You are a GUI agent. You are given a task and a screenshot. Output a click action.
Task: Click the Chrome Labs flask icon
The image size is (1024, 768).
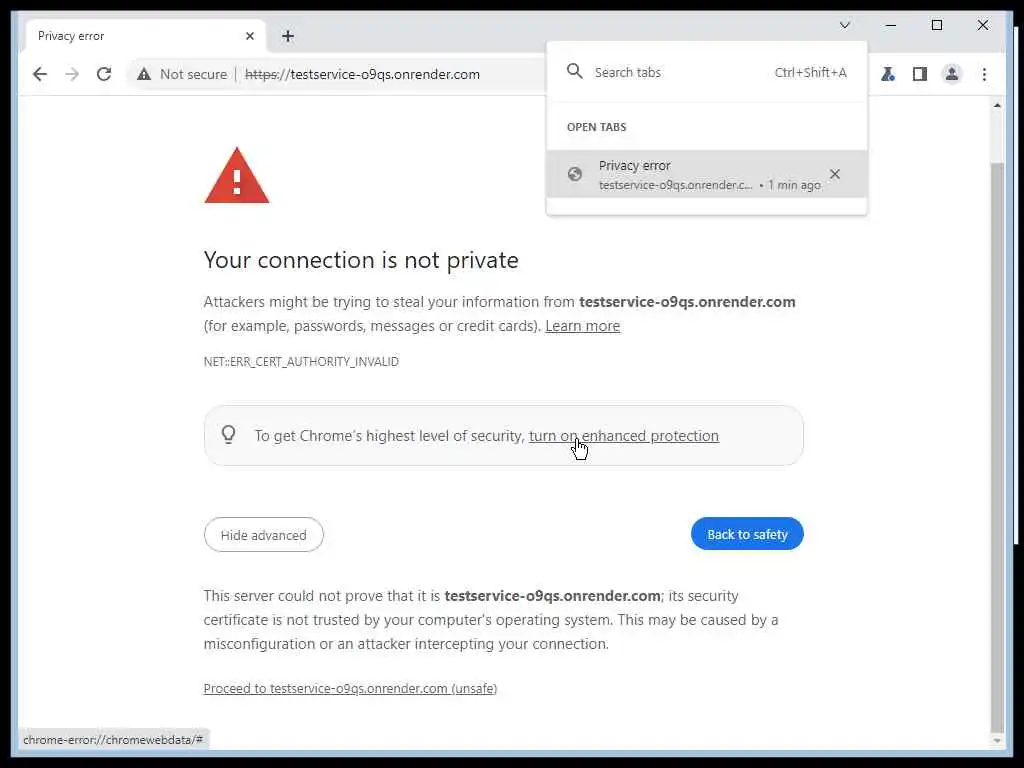click(x=887, y=74)
